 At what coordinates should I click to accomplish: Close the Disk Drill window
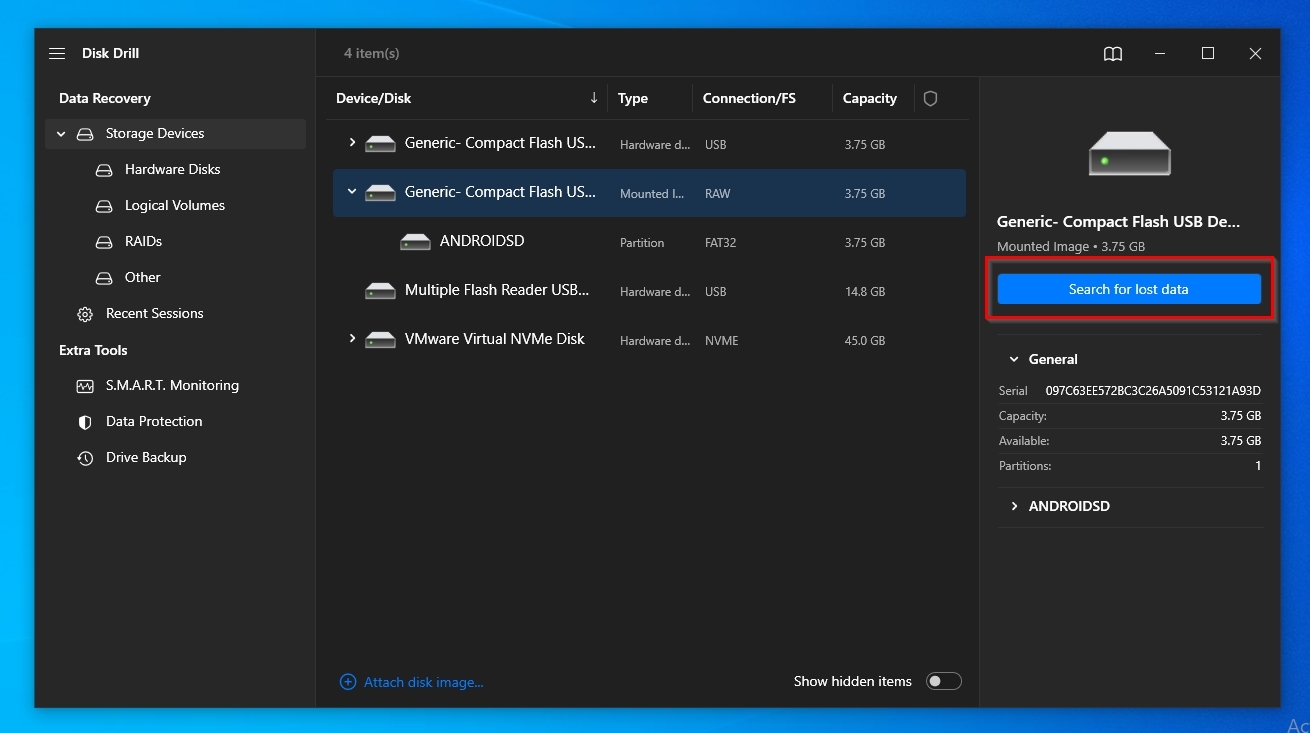tap(1255, 54)
